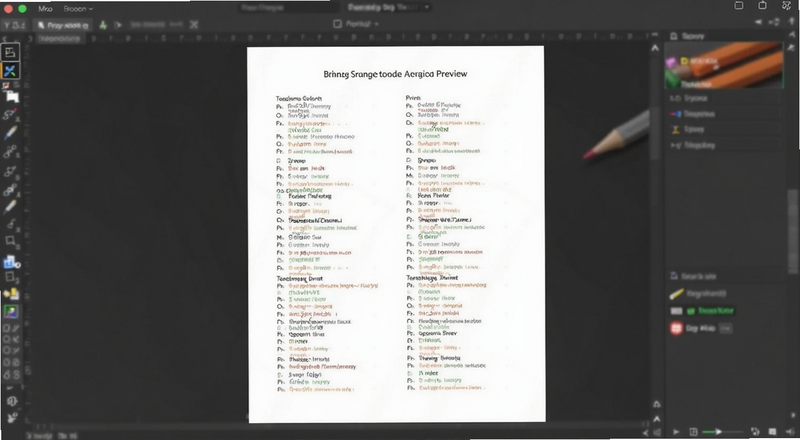Click the yellow pencil icon in lower right panel

(x=677, y=294)
